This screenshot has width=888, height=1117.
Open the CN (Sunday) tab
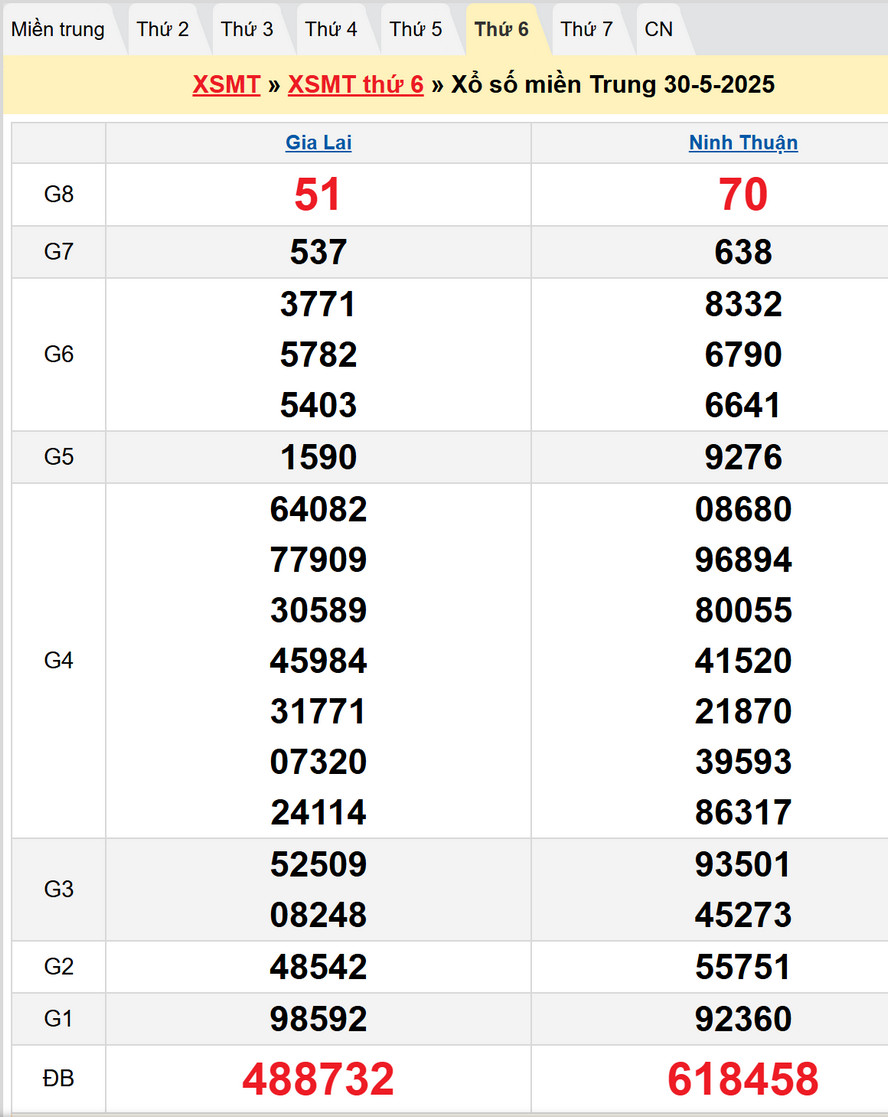tap(659, 29)
